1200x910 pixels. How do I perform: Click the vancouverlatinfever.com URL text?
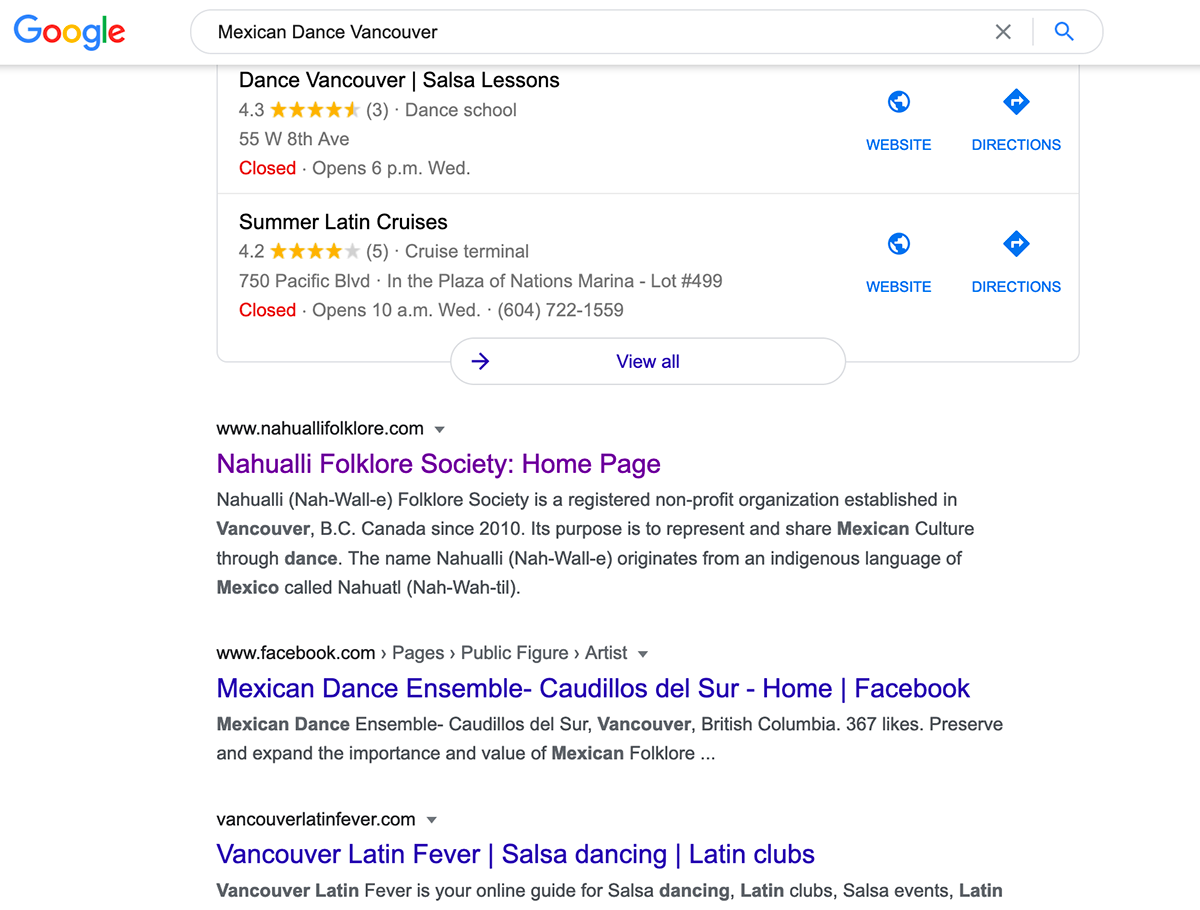pyautogui.click(x=316, y=820)
